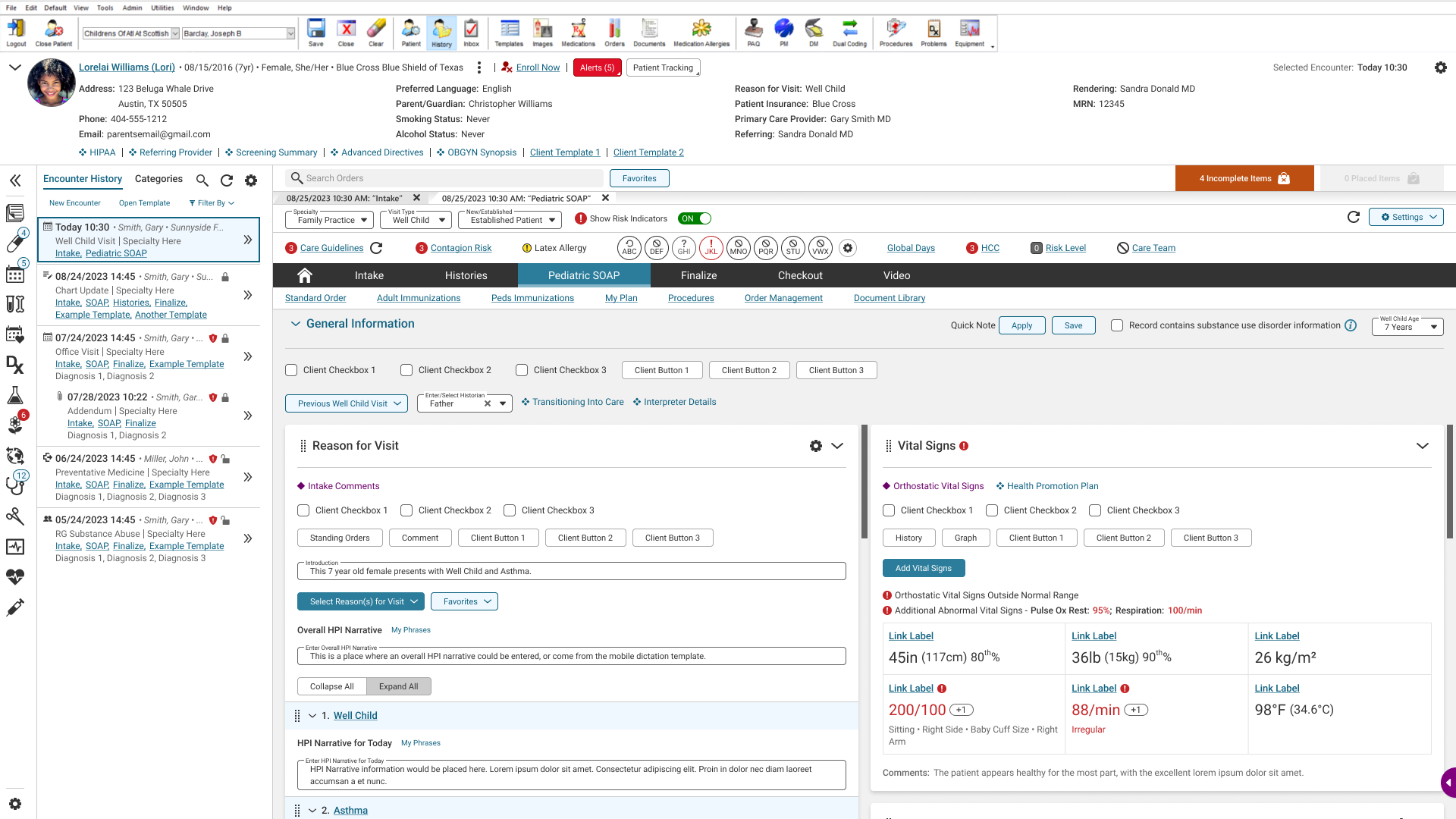
Task: Open the Utilities menu
Action: pyautogui.click(x=162, y=8)
